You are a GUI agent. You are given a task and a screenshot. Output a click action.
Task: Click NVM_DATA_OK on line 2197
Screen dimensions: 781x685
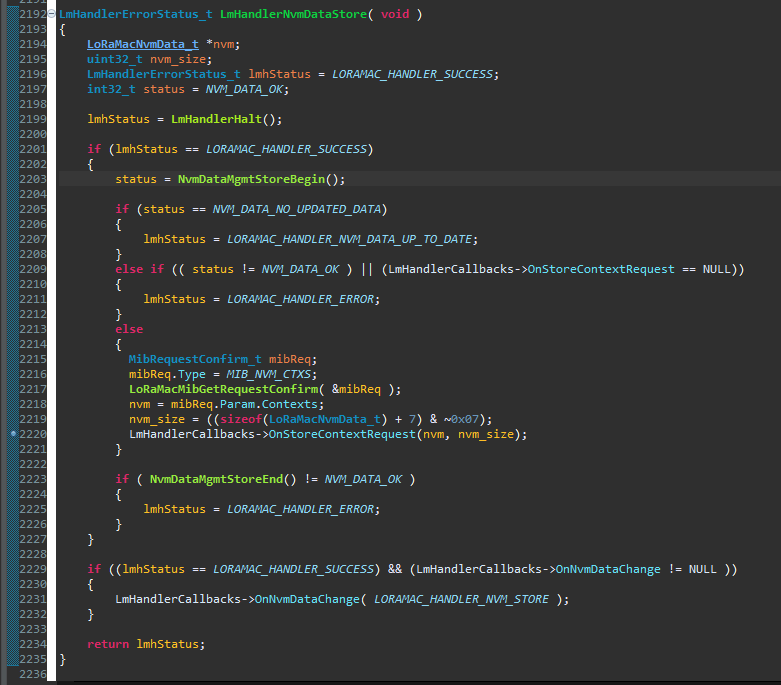(x=244, y=89)
